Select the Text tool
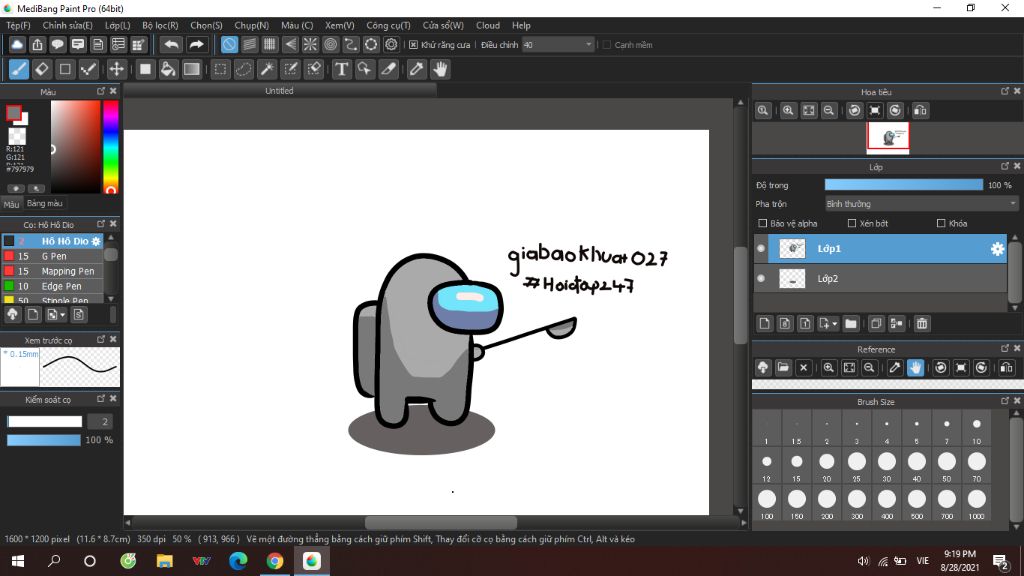This screenshot has height=576, width=1024. tap(342, 69)
